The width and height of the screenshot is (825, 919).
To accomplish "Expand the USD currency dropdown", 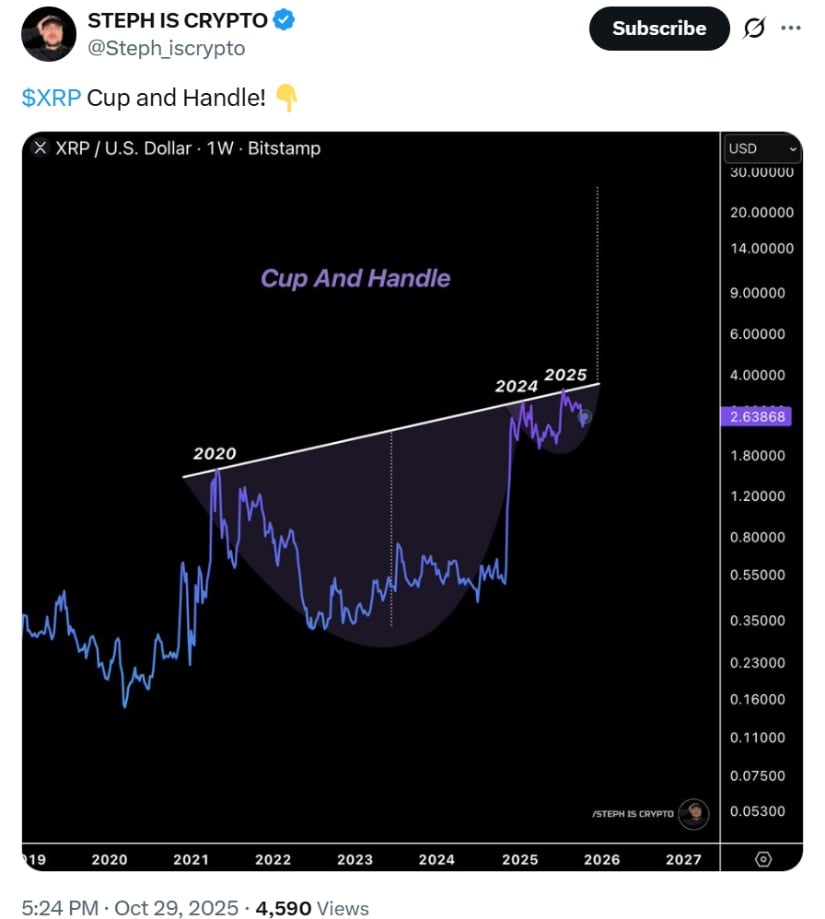I will (762, 148).
